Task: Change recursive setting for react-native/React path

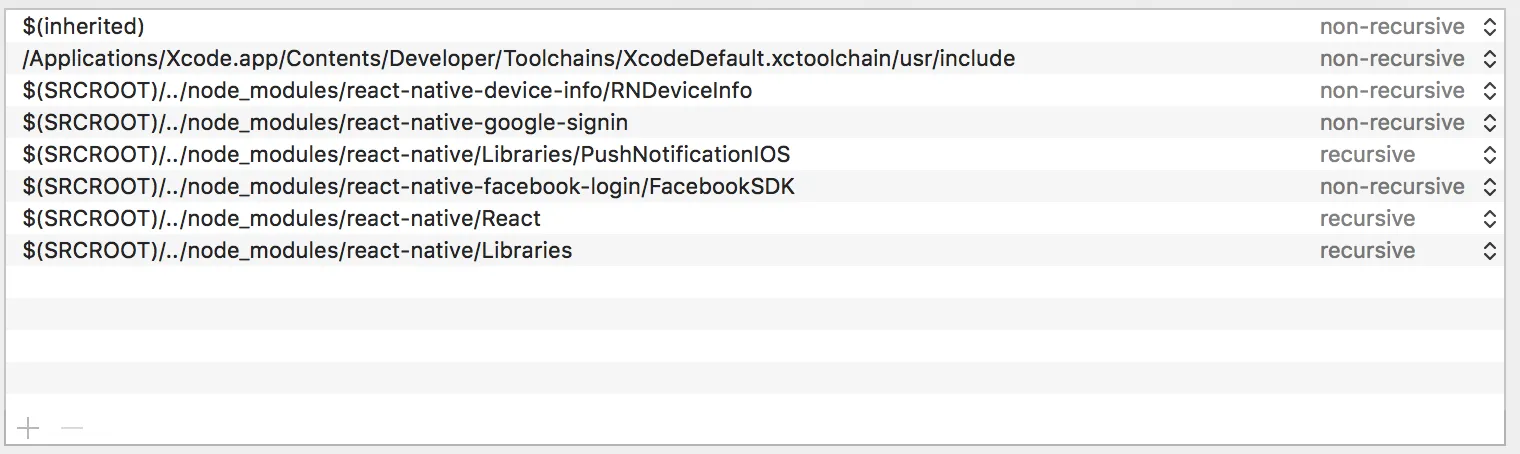Action: (1489, 219)
